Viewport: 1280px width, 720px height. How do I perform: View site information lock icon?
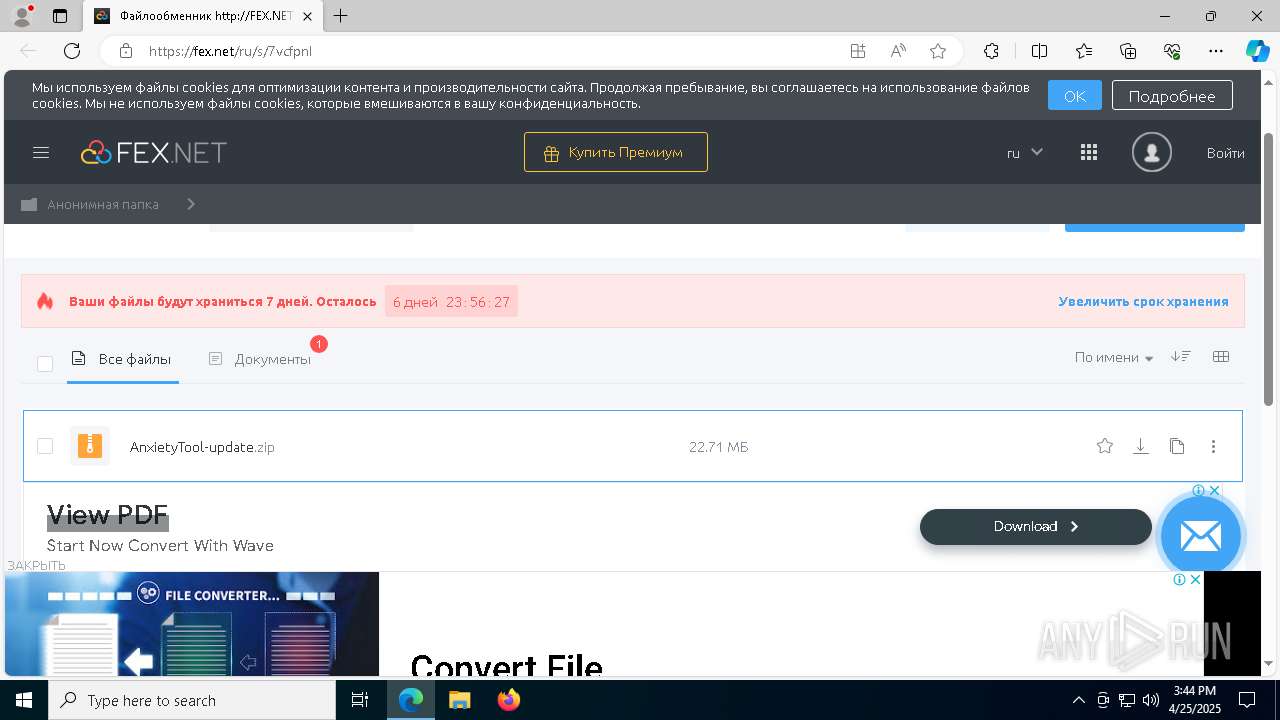125,51
